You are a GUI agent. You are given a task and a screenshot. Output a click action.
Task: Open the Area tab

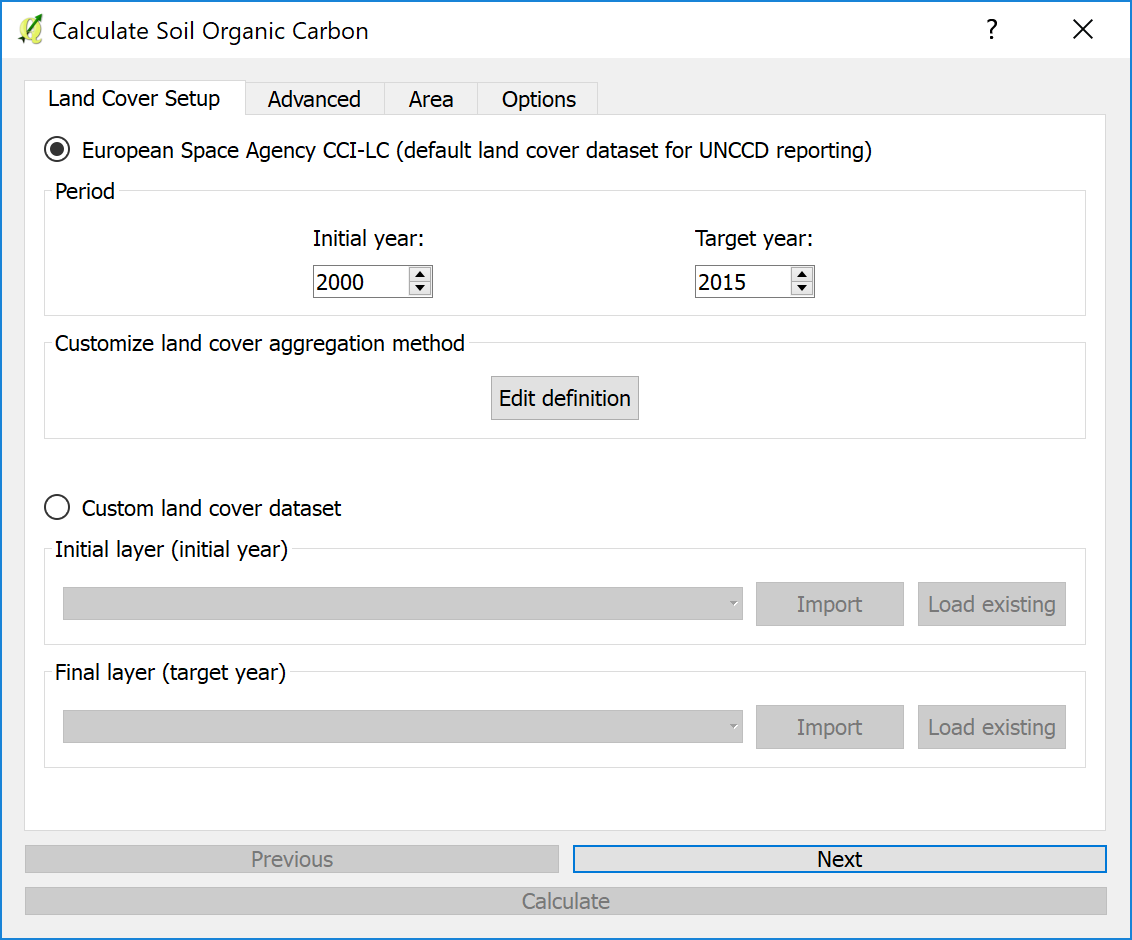(x=431, y=100)
